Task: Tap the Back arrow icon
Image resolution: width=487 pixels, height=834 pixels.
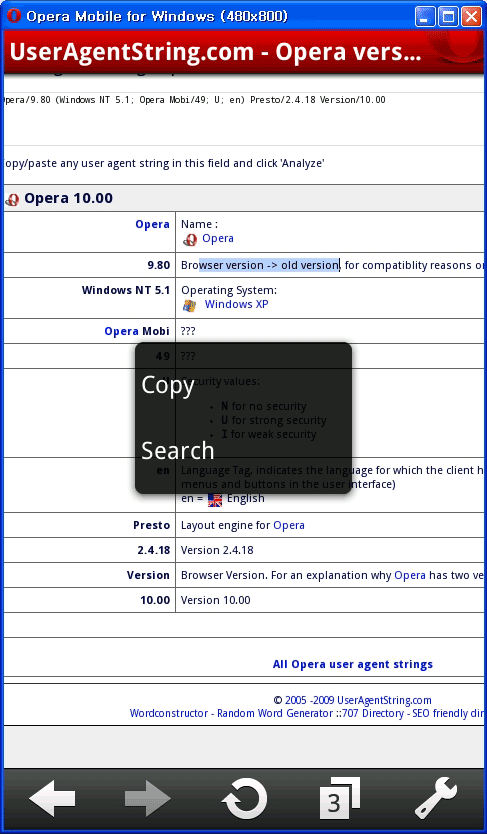Action: (x=52, y=799)
